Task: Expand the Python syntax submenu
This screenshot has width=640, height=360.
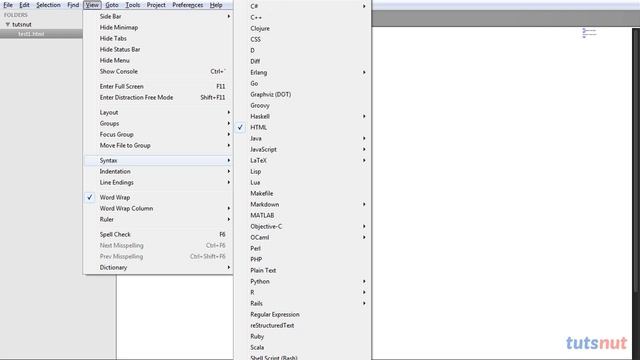Action: (x=302, y=282)
